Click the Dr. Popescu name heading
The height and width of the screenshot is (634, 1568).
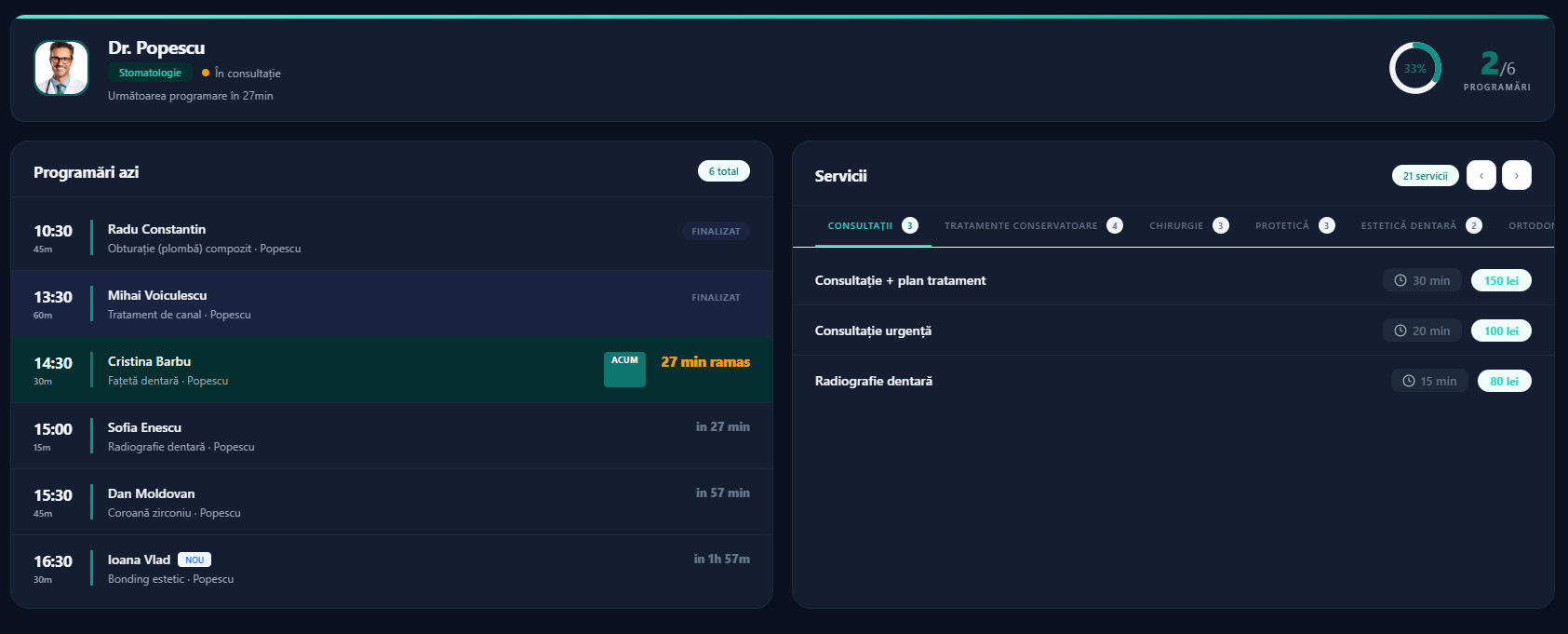156,47
